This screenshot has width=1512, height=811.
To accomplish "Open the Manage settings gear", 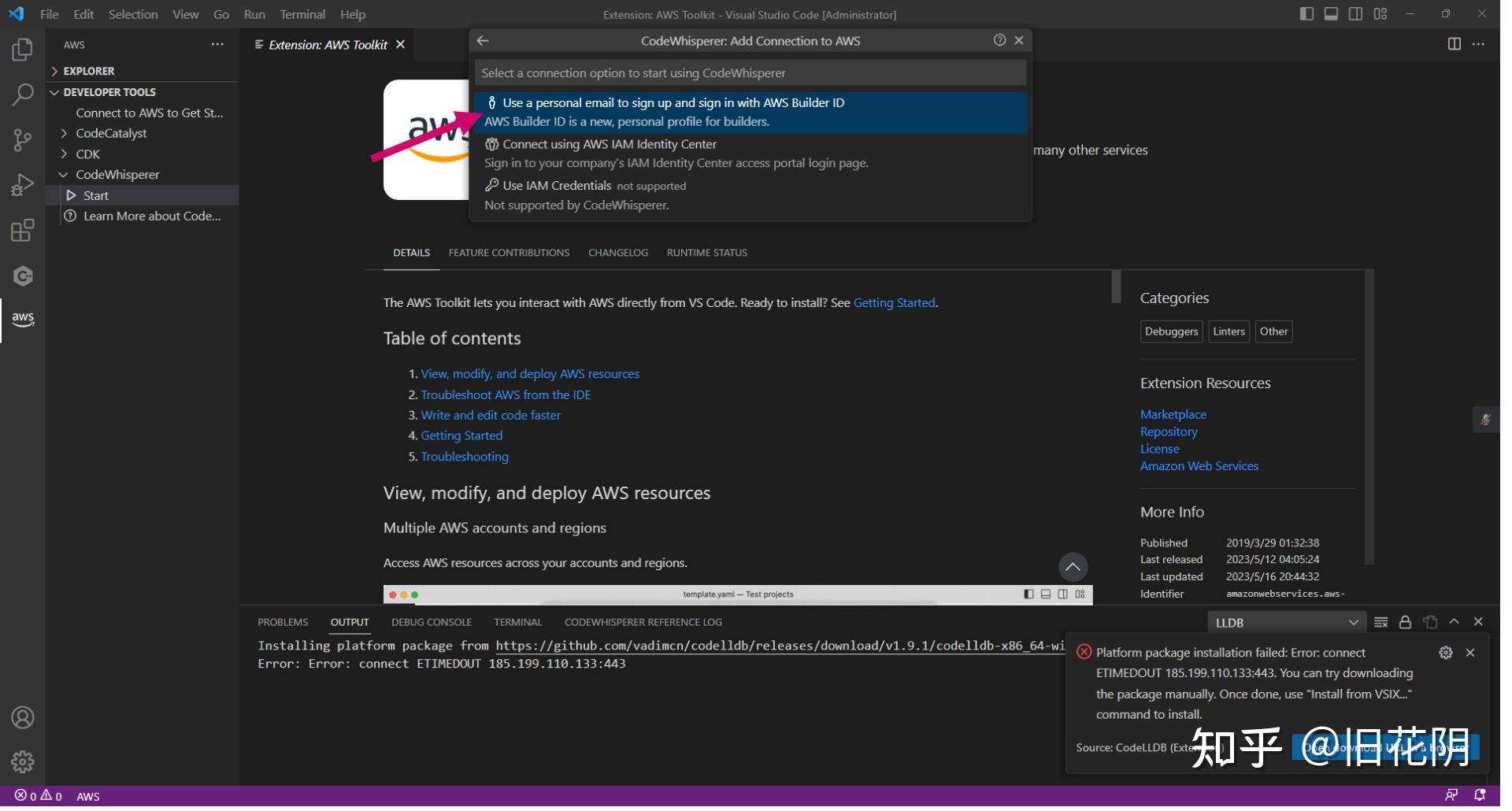I will pos(22,761).
